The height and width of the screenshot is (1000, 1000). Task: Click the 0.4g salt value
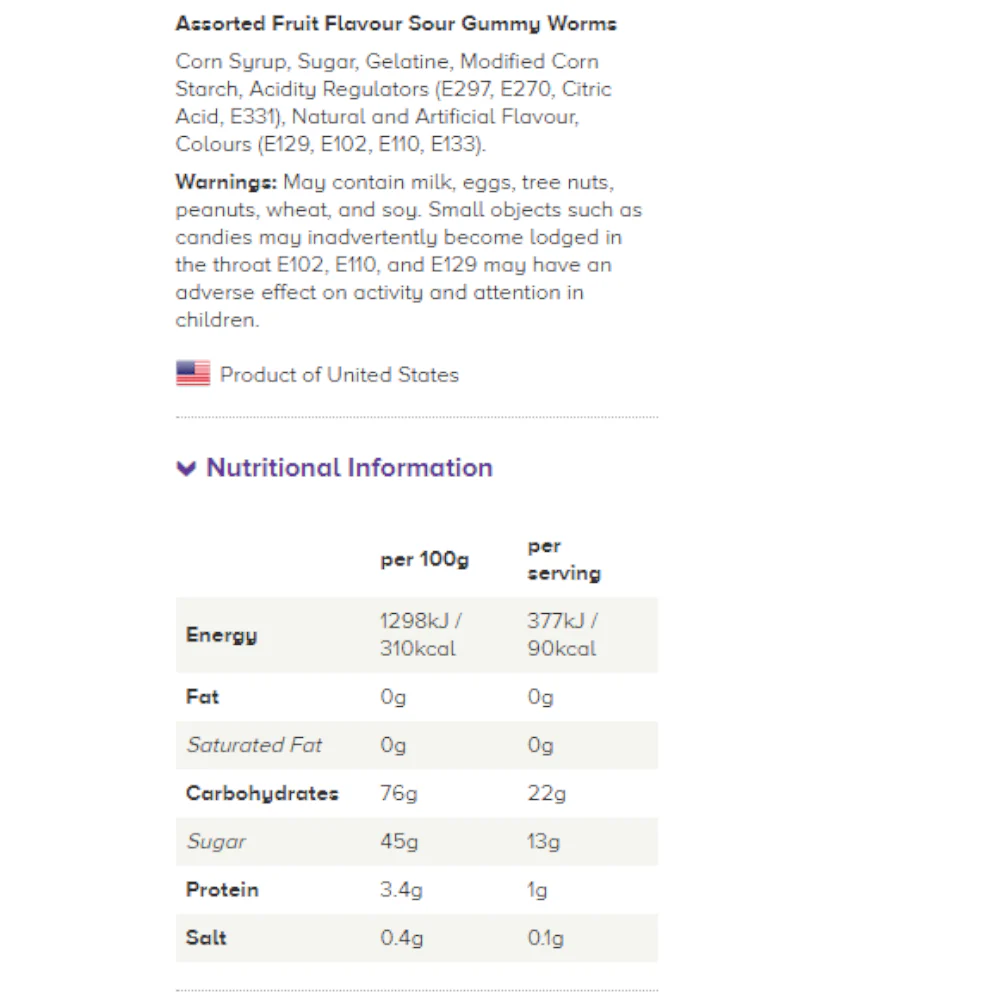[402, 938]
